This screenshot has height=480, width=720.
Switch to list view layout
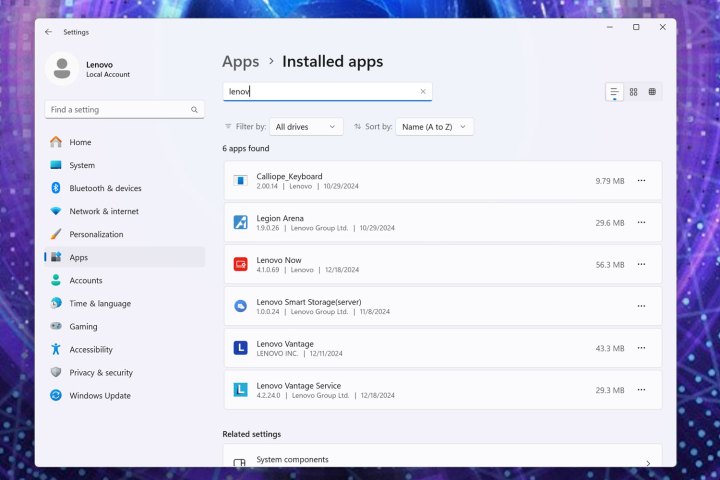pyautogui.click(x=614, y=92)
